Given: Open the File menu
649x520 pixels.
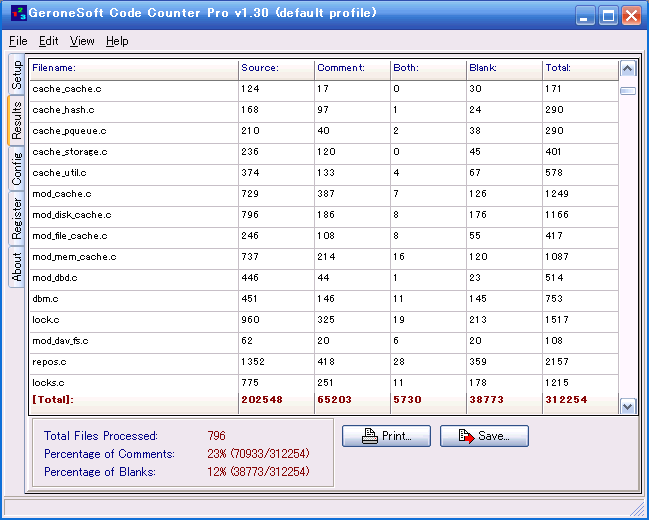Looking at the screenshot, I should [x=18, y=41].
